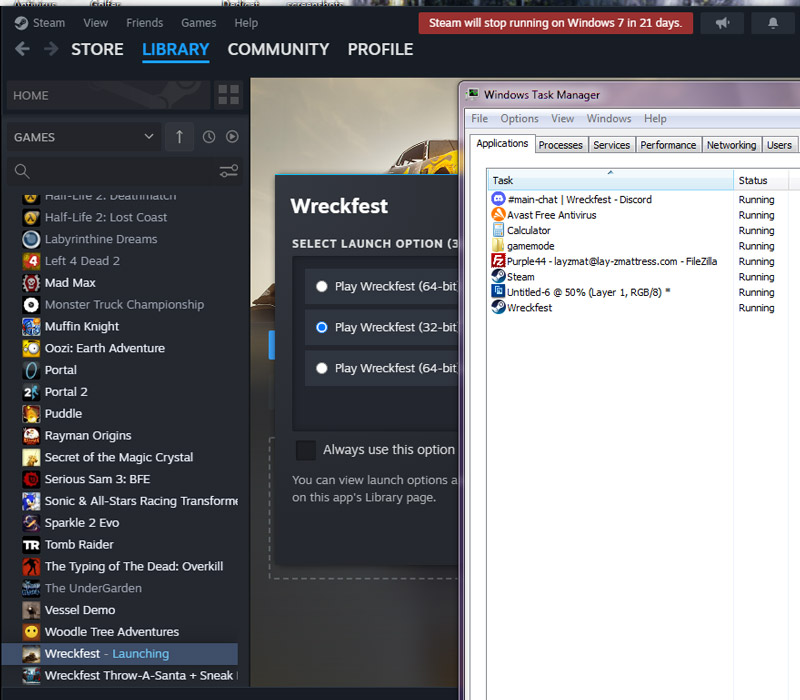Click the Steam forward navigation arrow
Image resolution: width=800 pixels, height=700 pixels.
click(51, 49)
